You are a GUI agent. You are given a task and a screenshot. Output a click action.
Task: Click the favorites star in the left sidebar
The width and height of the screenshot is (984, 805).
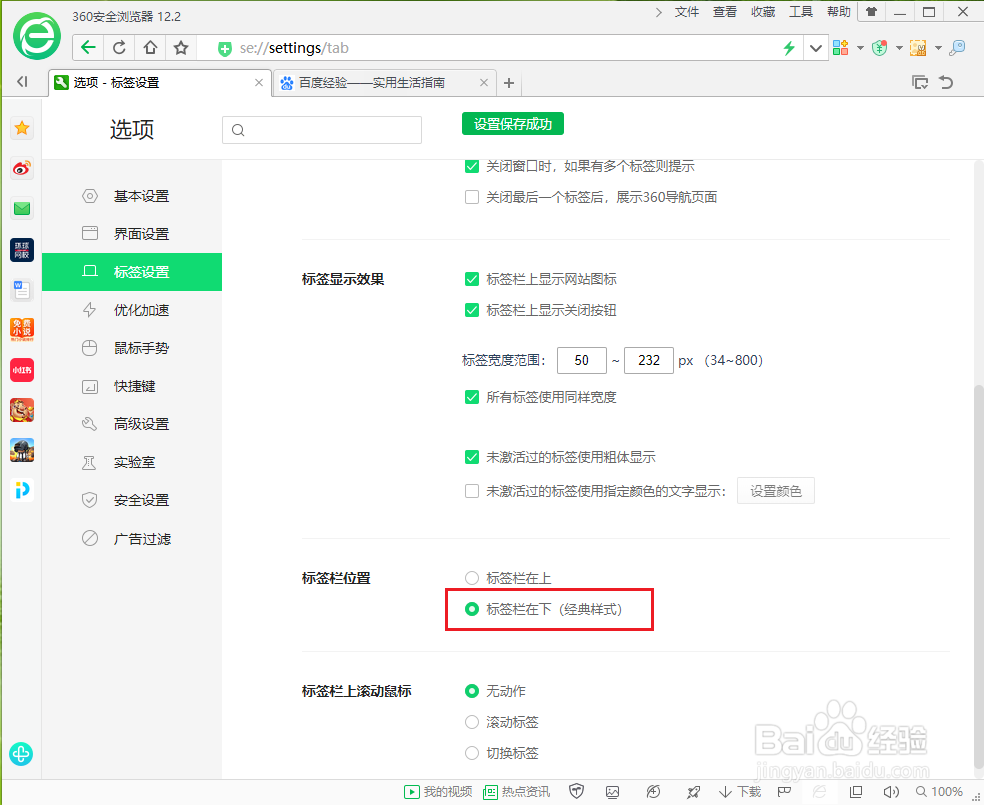pos(21,128)
